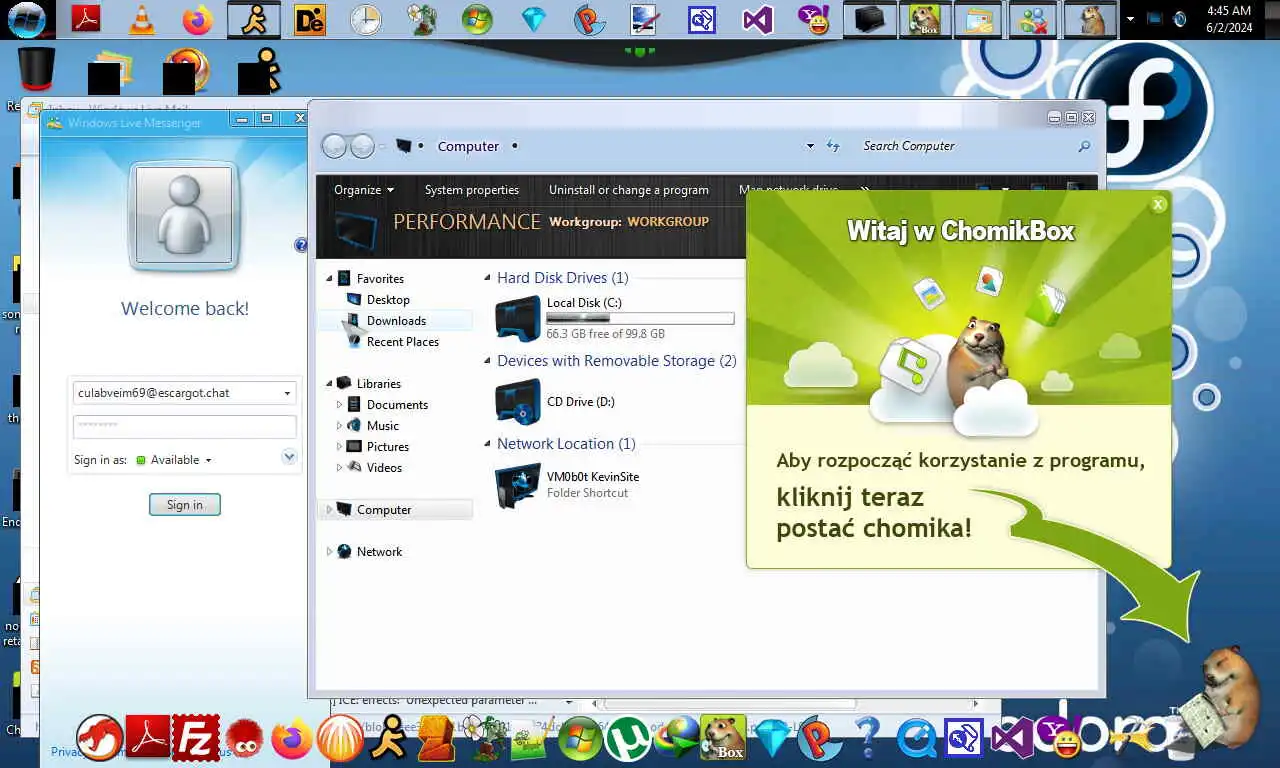The height and width of the screenshot is (768, 1280).
Task: Expand the Network tree node
Action: 329,552
